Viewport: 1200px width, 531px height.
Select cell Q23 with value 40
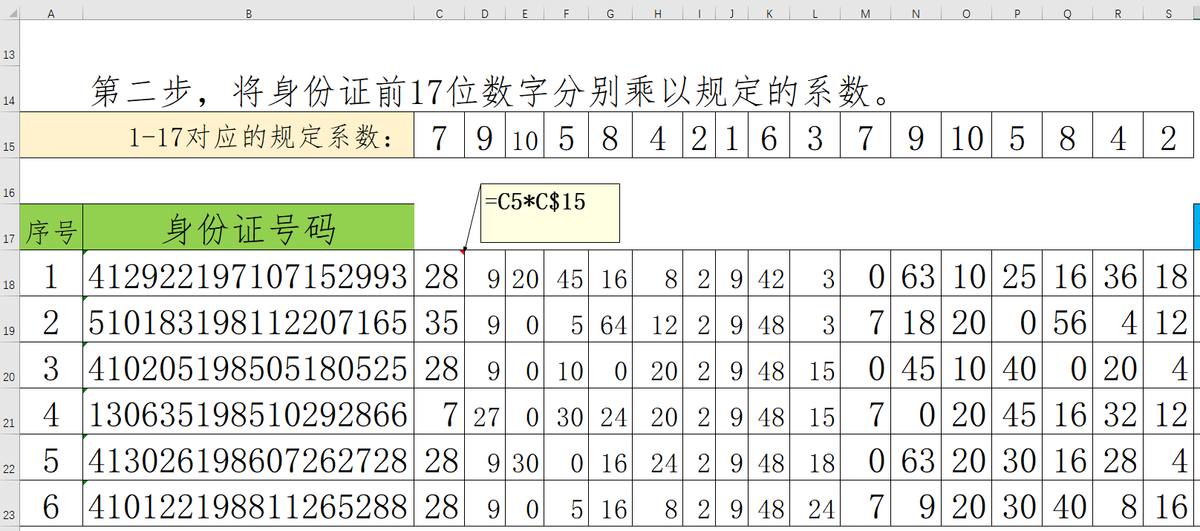pos(1068,503)
